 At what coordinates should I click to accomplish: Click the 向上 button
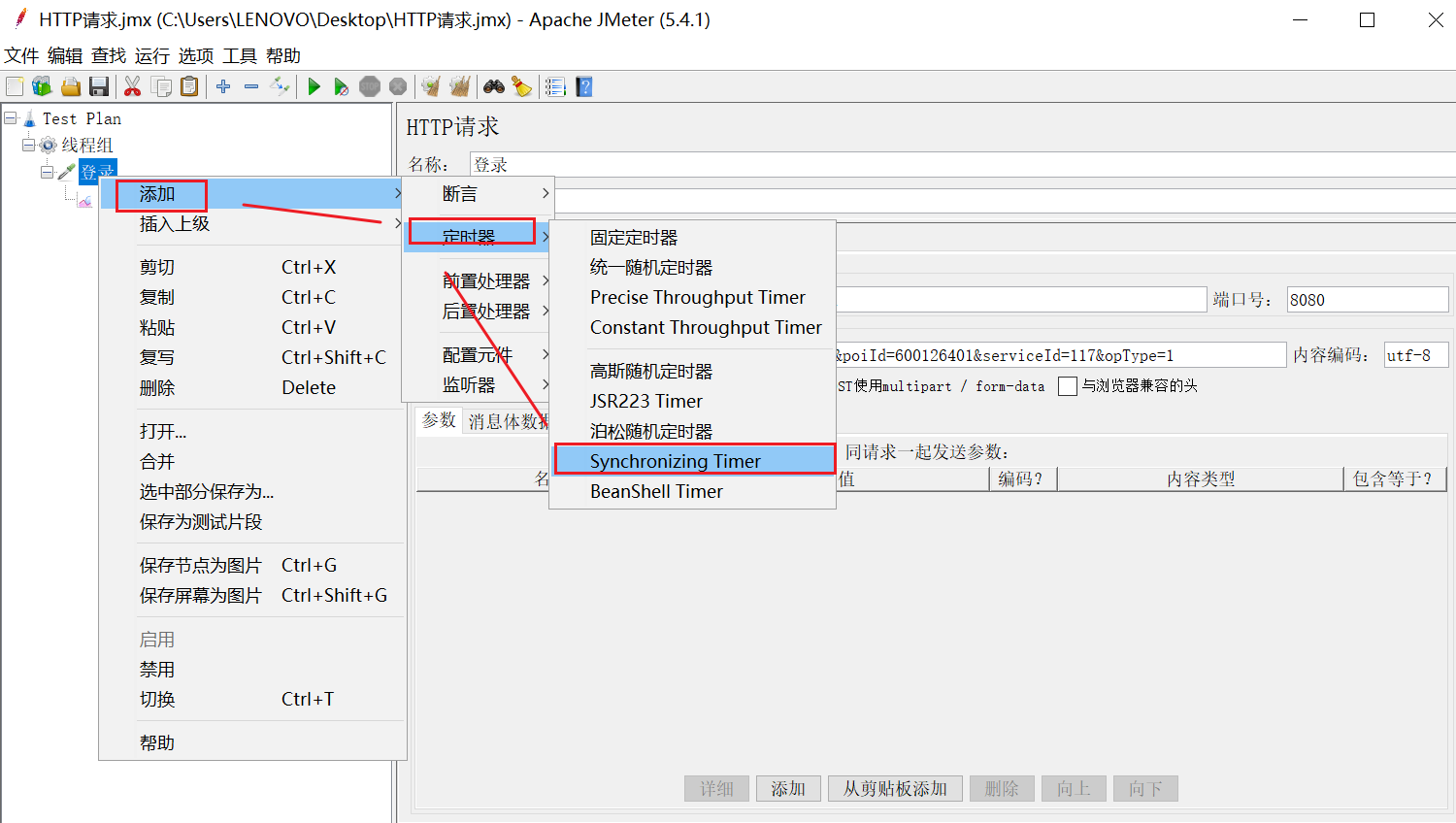tap(1074, 789)
